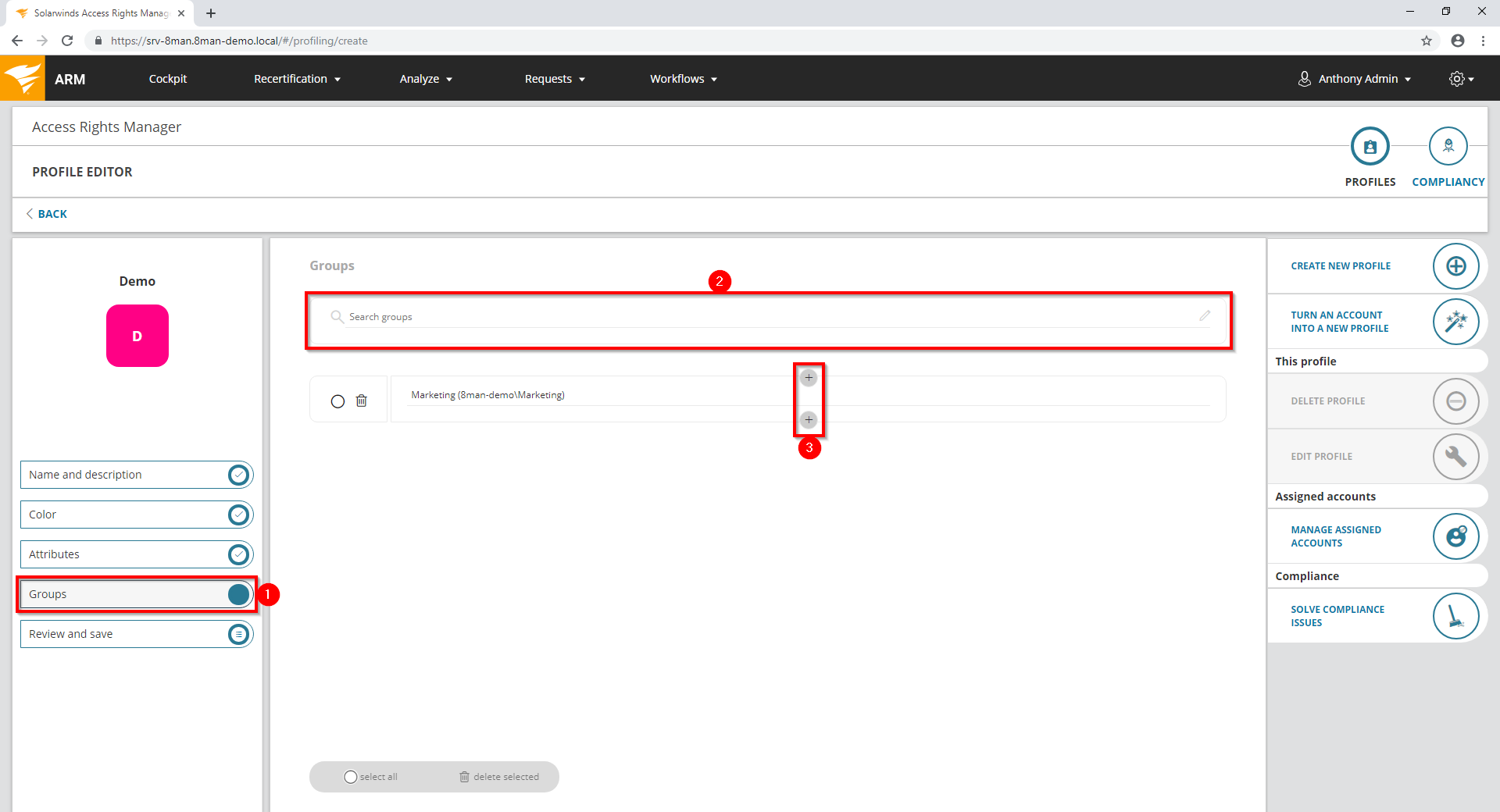Image resolution: width=1500 pixels, height=812 pixels.
Task: Click the BACK link
Action: tap(52, 214)
